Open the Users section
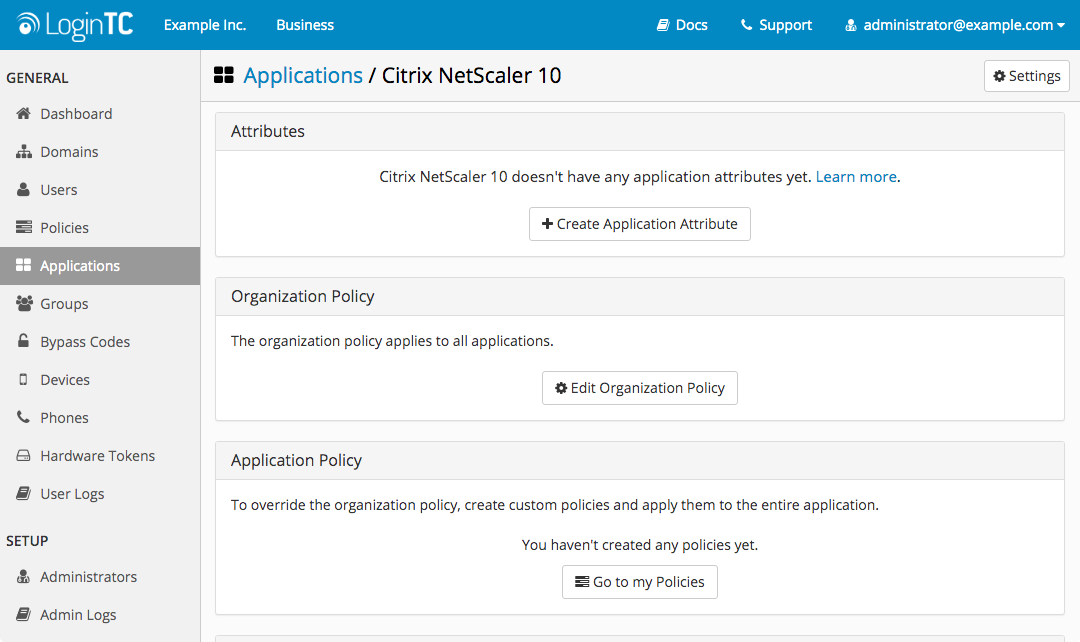Image resolution: width=1080 pixels, height=642 pixels. click(100, 189)
